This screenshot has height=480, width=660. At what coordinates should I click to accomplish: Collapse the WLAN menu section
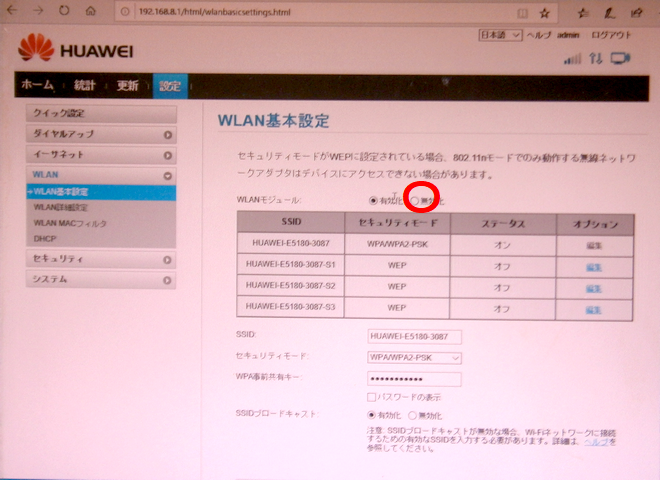click(x=101, y=175)
